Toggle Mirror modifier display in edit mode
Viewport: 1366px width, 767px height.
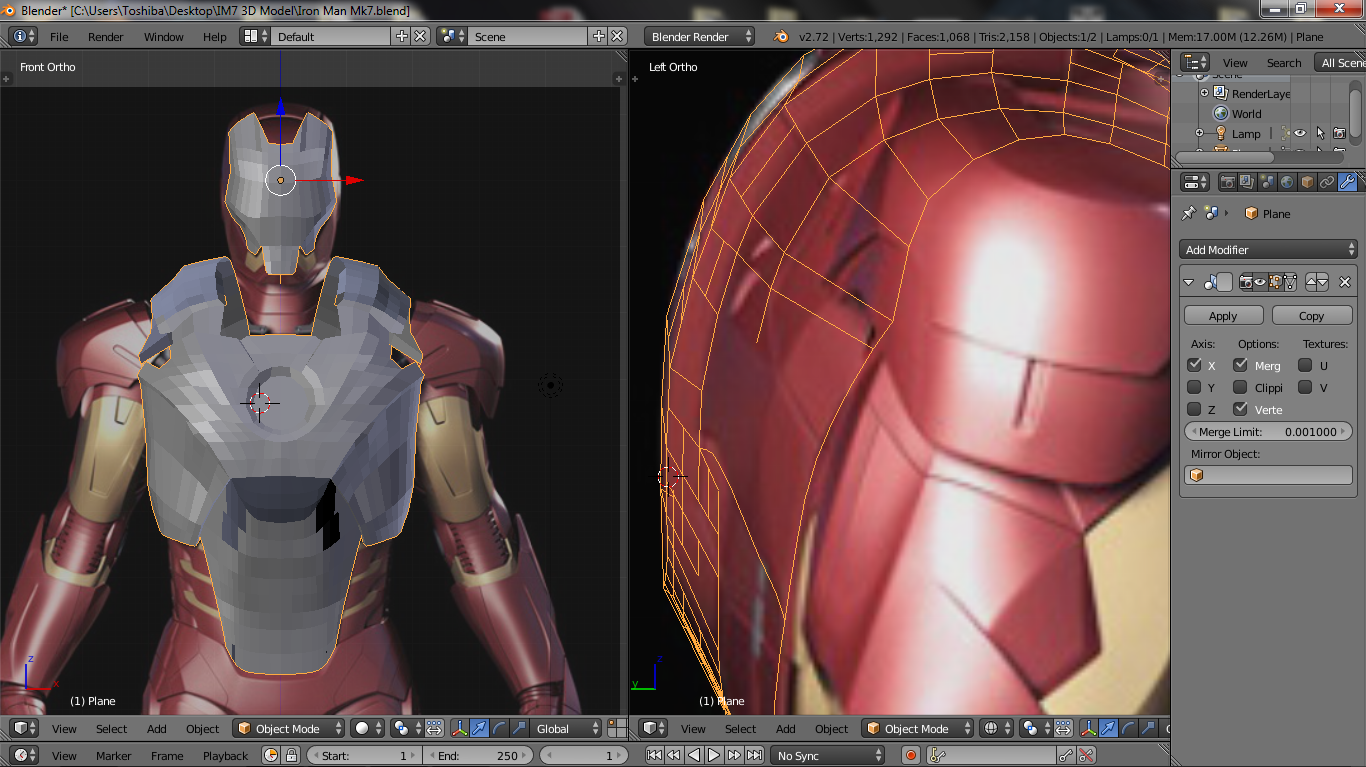tap(1275, 283)
